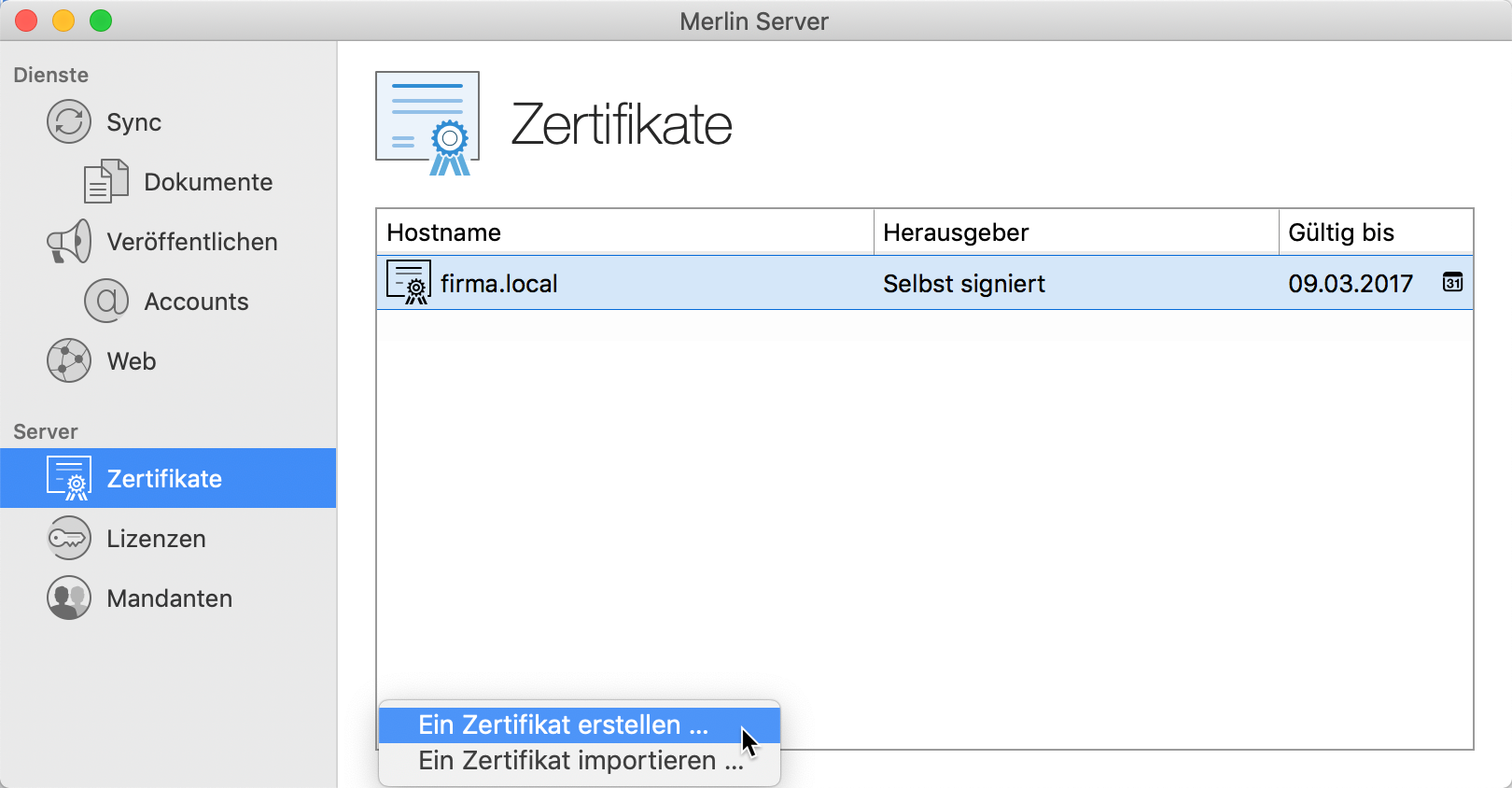Image resolution: width=1512 pixels, height=788 pixels.
Task: Click the Accounts at-sign icon
Action: (106, 301)
